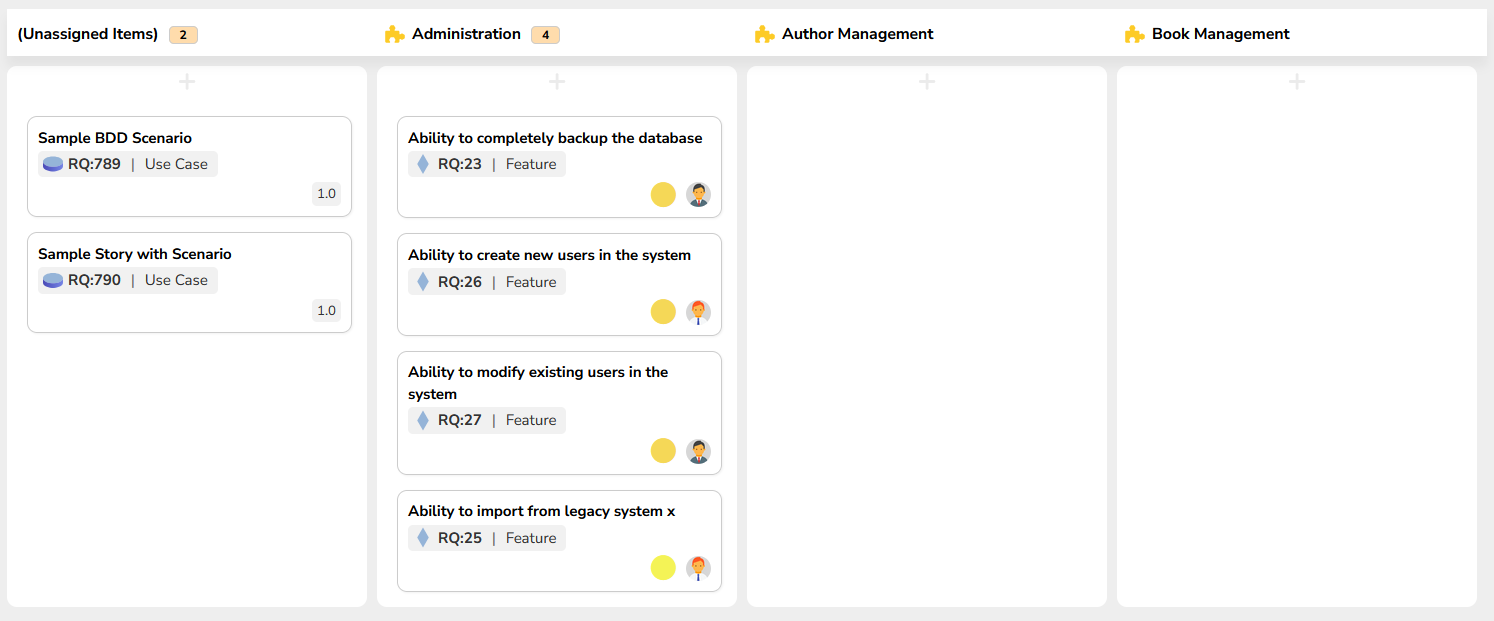Add a new item under Author Management
The height and width of the screenshot is (621, 1494).
pos(927,82)
